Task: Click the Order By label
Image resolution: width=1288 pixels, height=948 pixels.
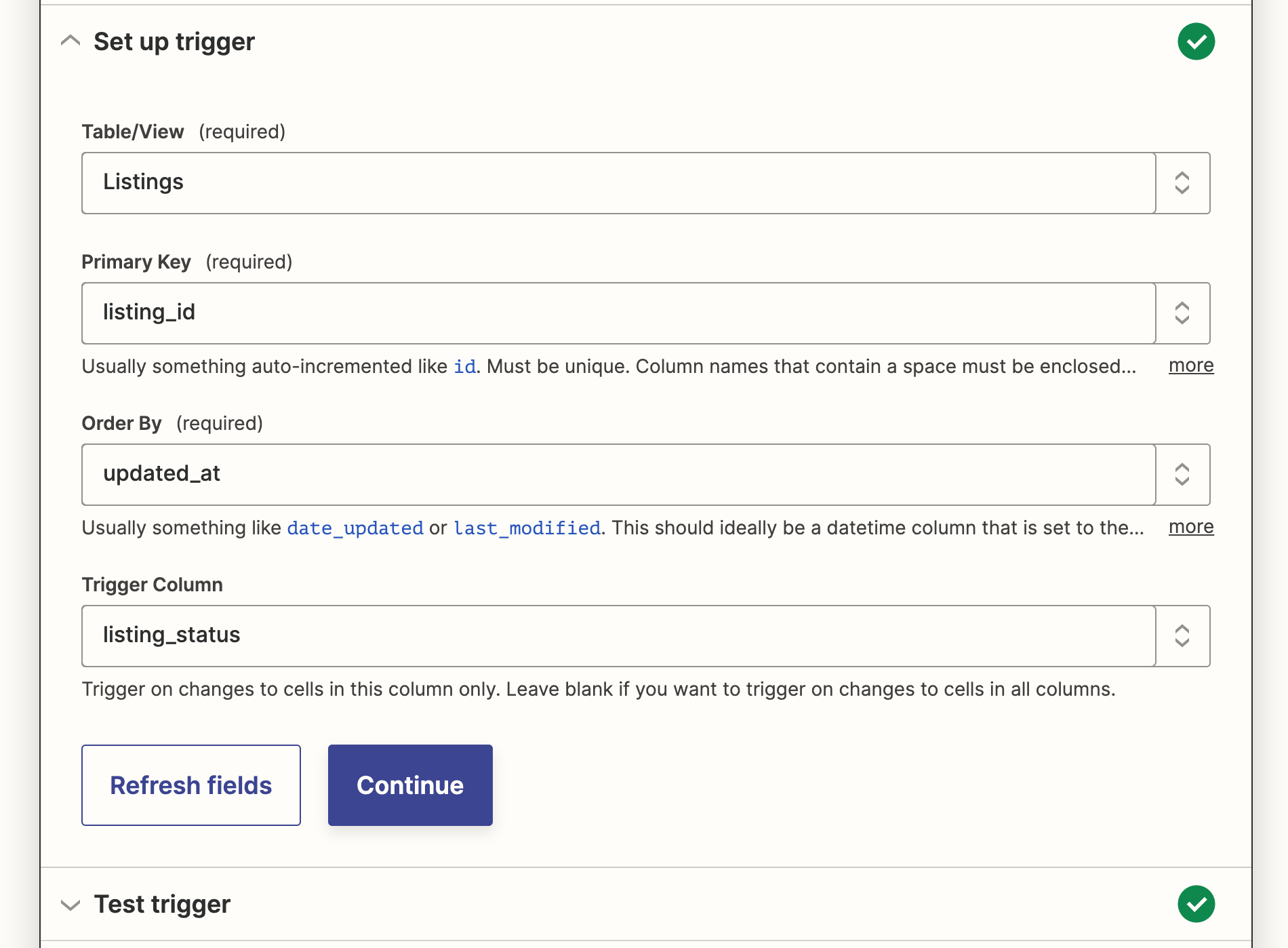Action: 121,424
